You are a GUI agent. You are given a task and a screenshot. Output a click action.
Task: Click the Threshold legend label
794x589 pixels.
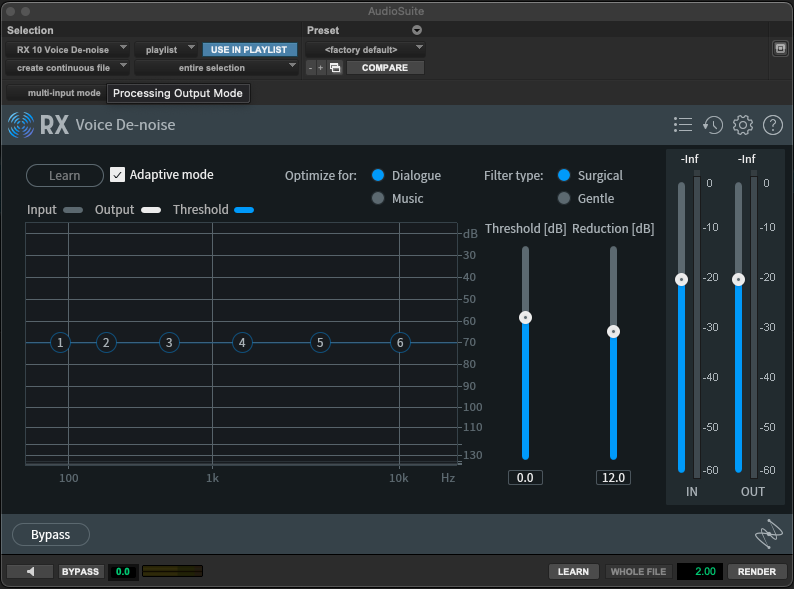pyautogui.click(x=201, y=210)
